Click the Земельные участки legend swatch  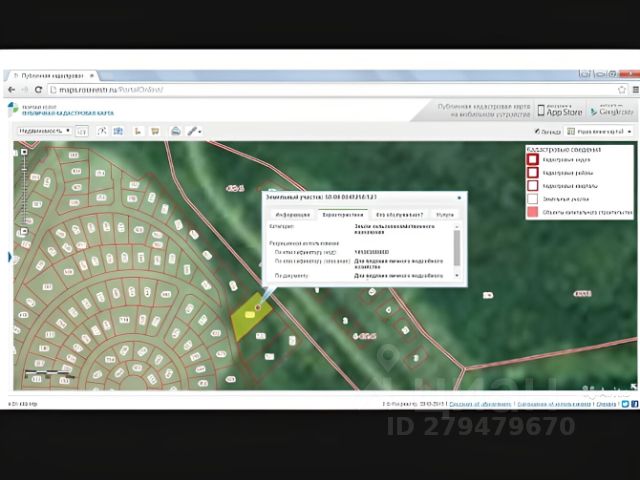(533, 199)
